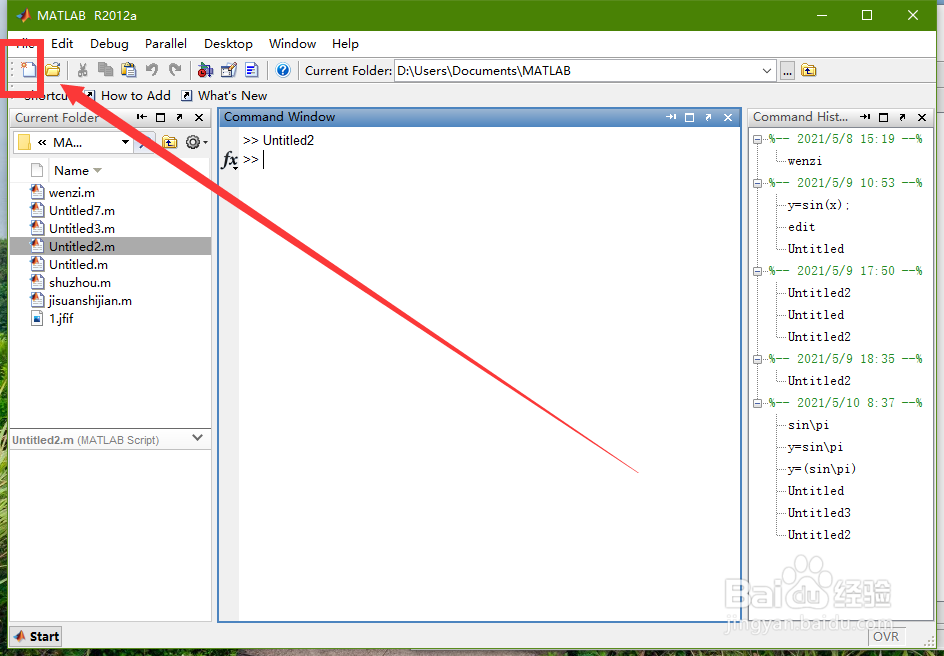Minimize the Current Folder panel
Image resolution: width=944 pixels, height=656 pixels.
pos(141,117)
